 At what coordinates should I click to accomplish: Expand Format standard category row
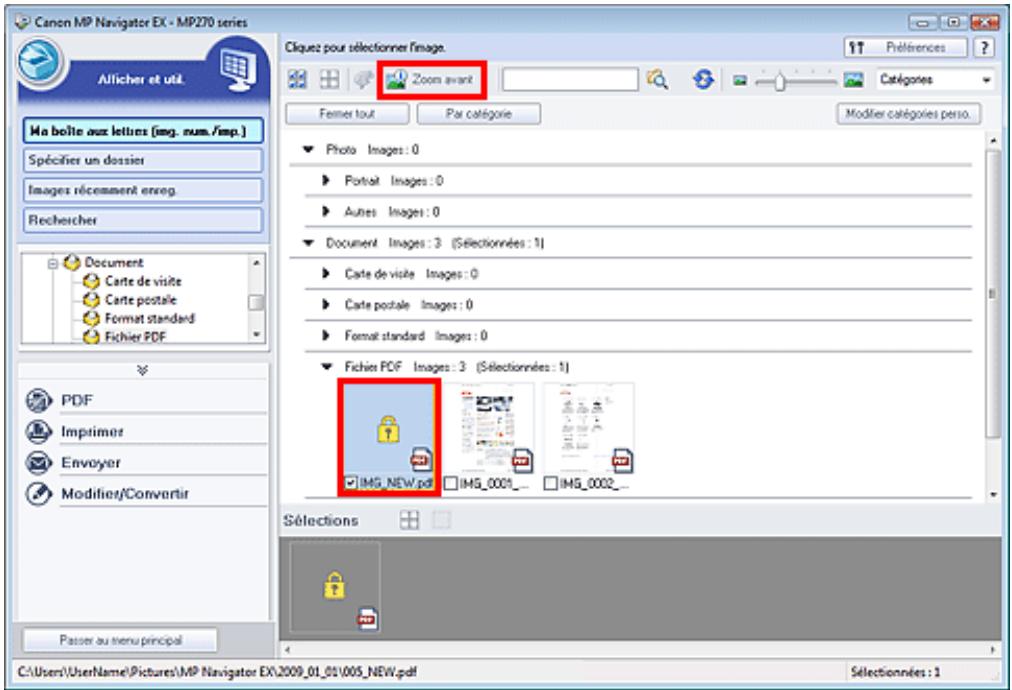point(326,336)
